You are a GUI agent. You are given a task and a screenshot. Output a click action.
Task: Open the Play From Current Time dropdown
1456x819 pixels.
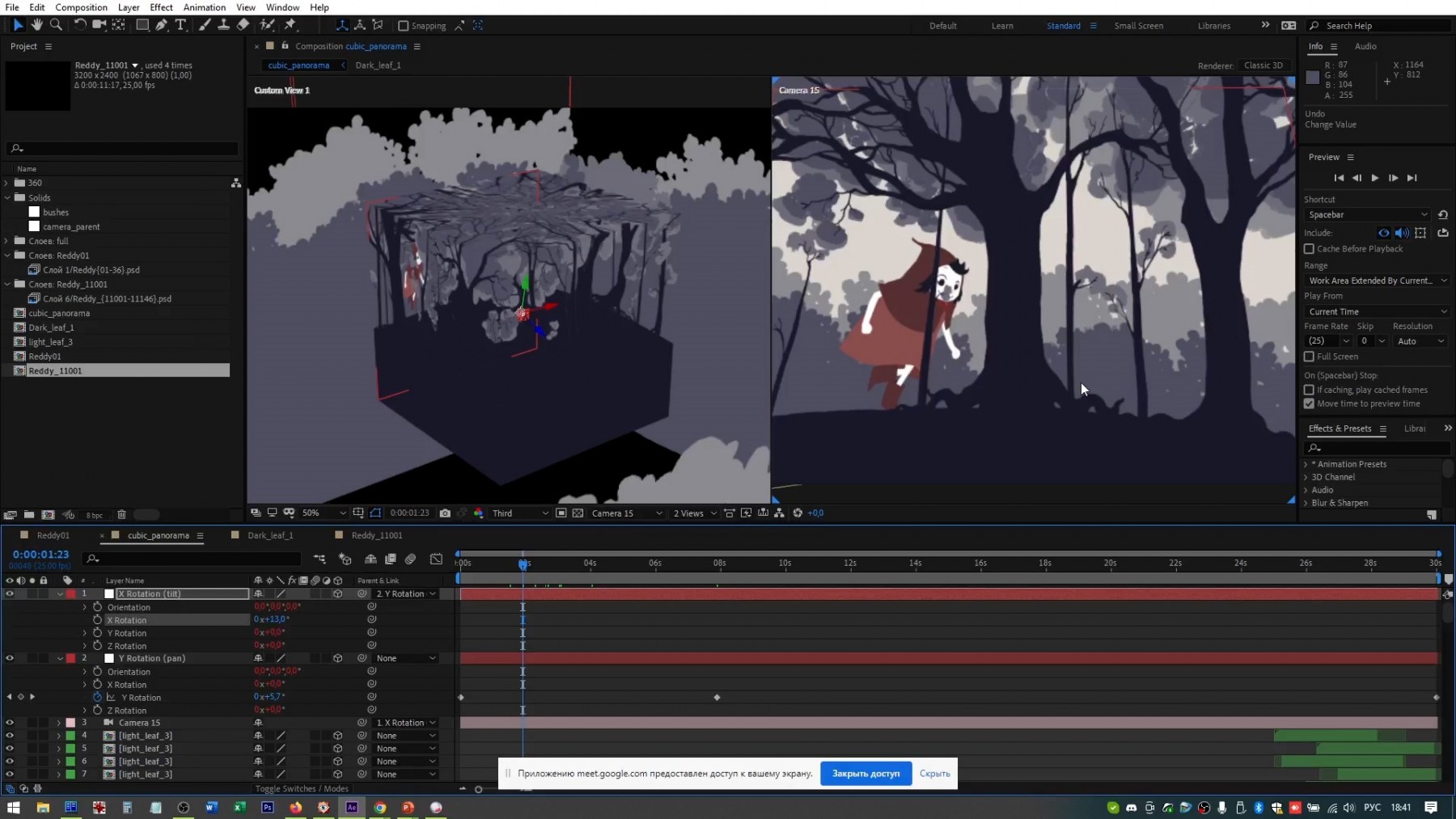coord(1377,311)
